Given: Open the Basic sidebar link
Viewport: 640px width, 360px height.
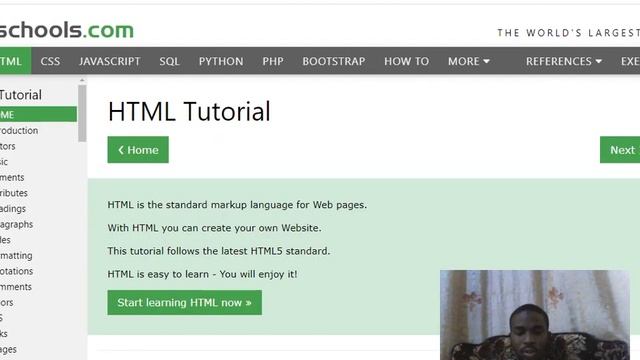Looking at the screenshot, I should pyautogui.click(x=4, y=162).
